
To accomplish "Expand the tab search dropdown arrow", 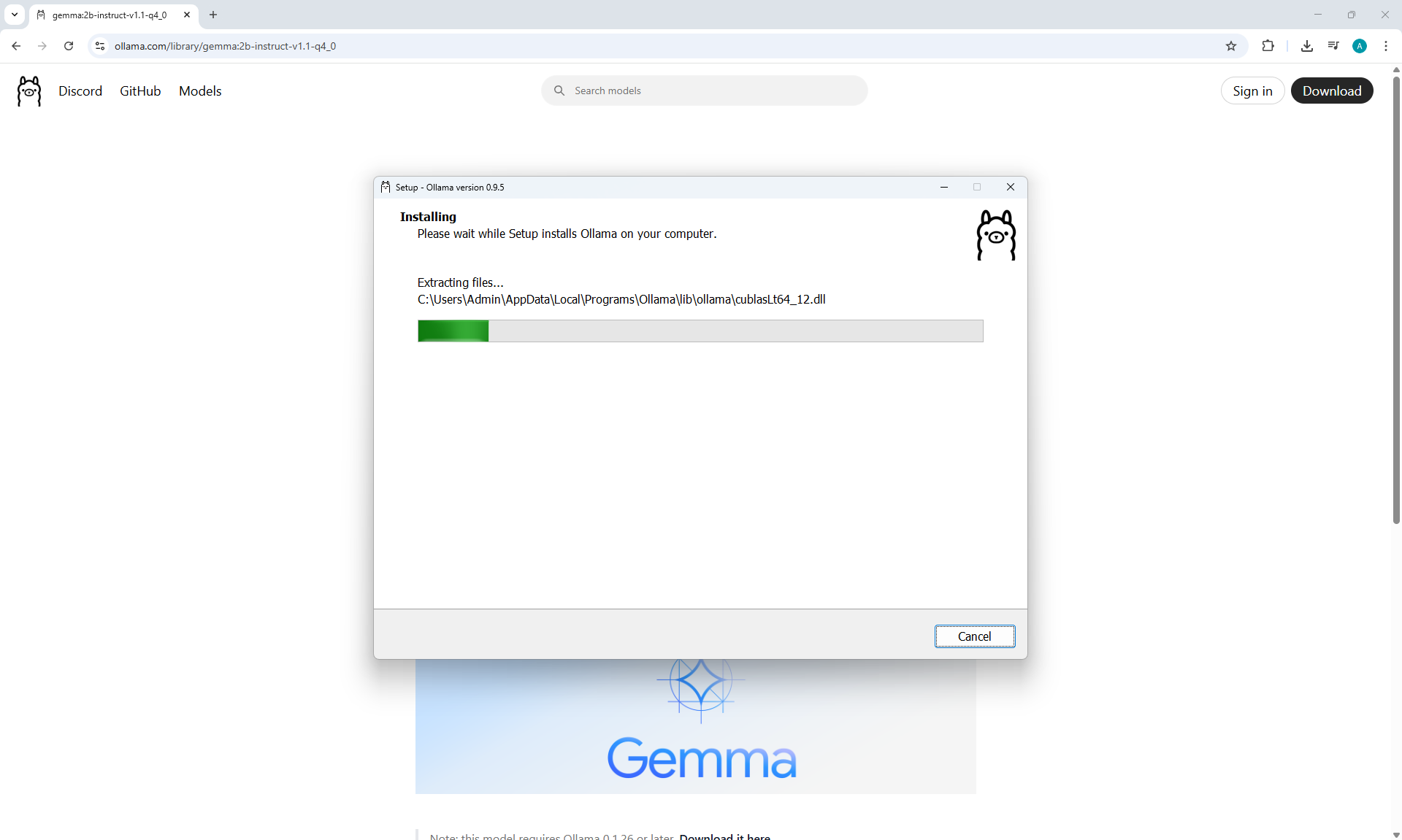I will (14, 15).
